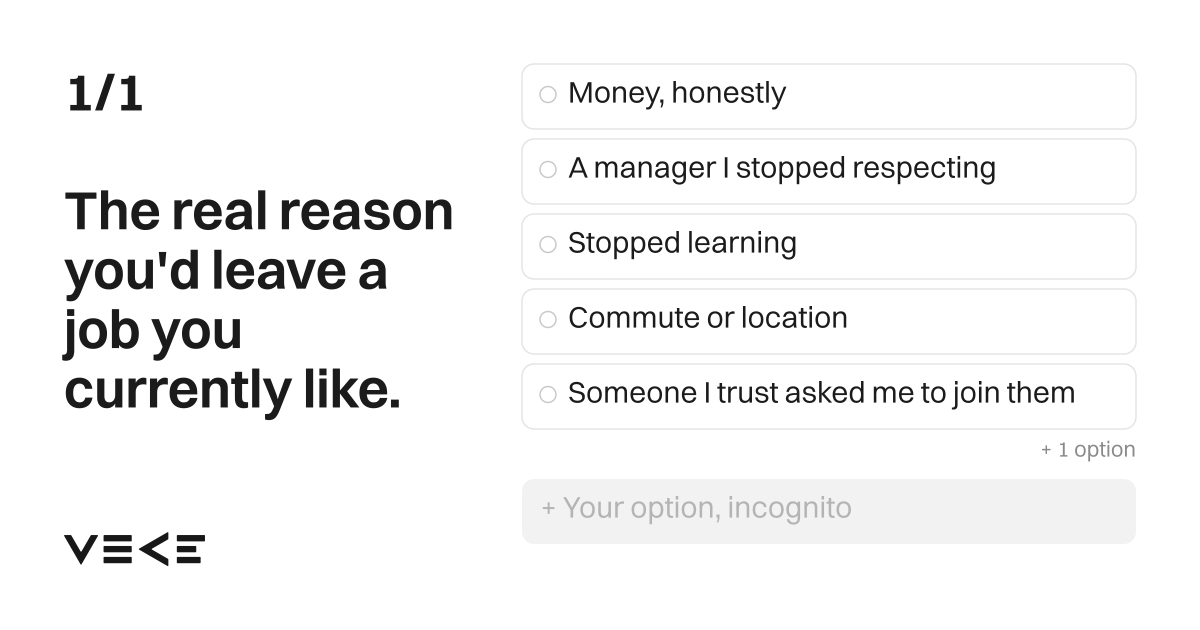Mark the 'Commute or location' radio circle
1200x630 pixels.
(x=548, y=320)
